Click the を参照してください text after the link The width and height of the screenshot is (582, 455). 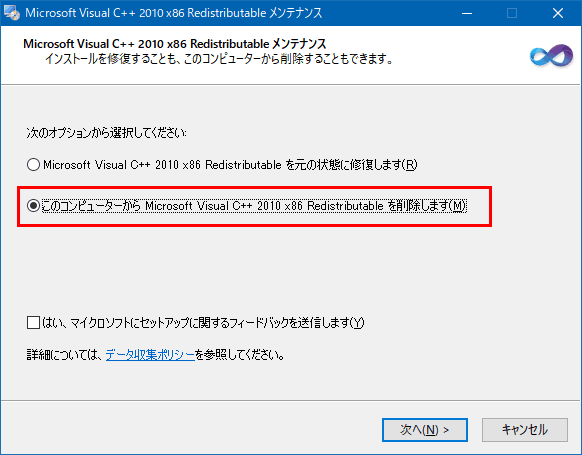pyautogui.click(x=240, y=355)
